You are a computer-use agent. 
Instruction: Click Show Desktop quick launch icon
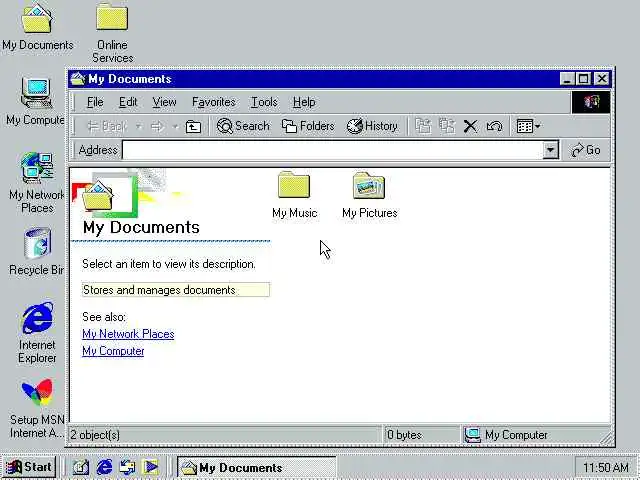(x=81, y=467)
